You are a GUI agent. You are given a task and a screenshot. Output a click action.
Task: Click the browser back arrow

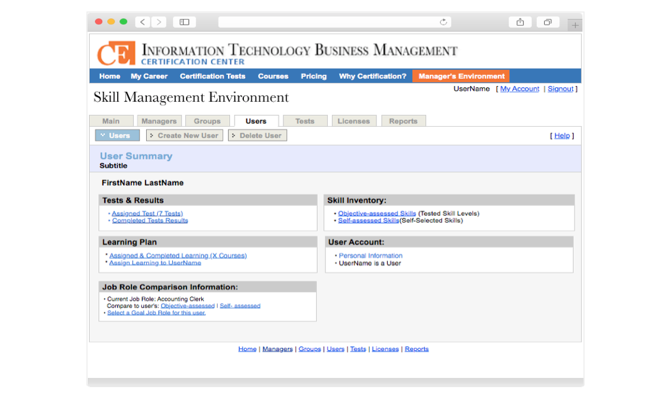coord(142,22)
